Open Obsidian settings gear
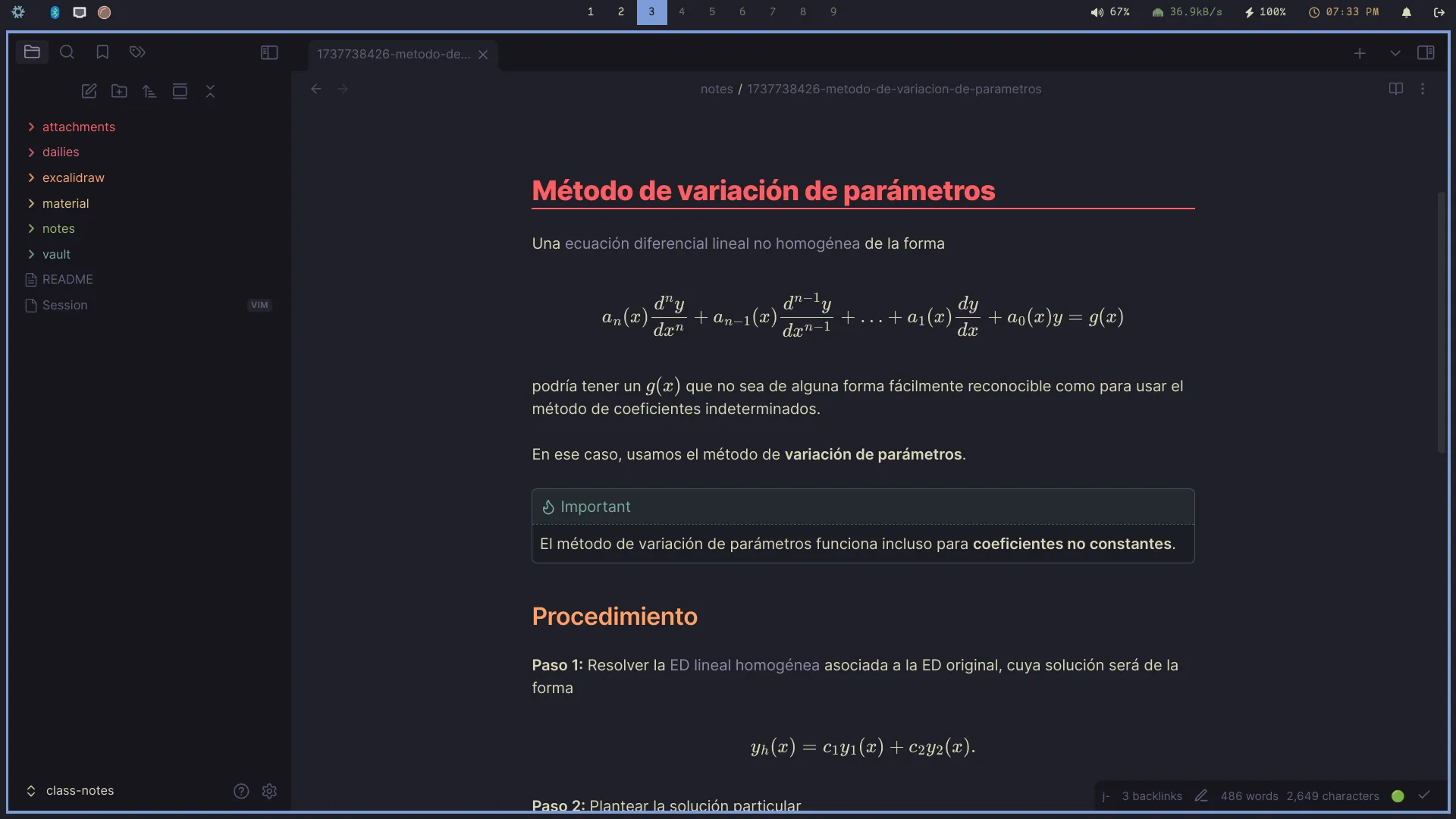1456x819 pixels. click(269, 791)
